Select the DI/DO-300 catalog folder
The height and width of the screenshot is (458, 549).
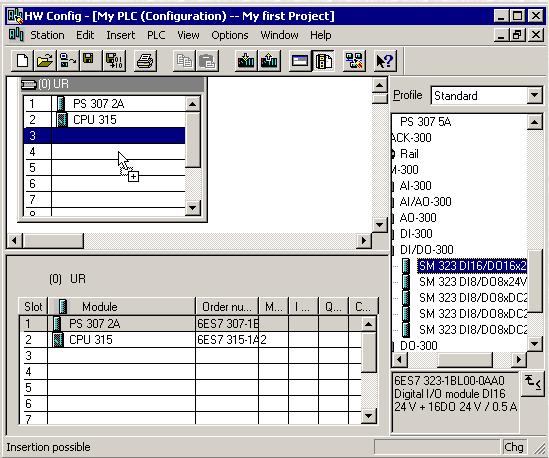click(426, 250)
